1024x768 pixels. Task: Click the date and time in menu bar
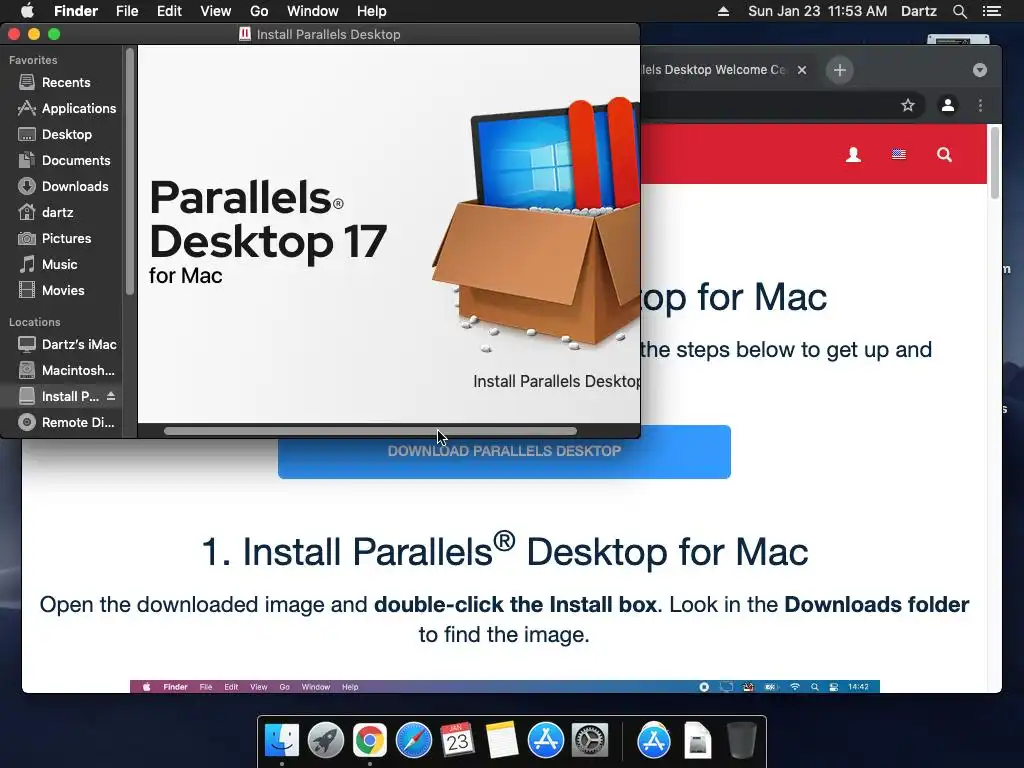818,11
